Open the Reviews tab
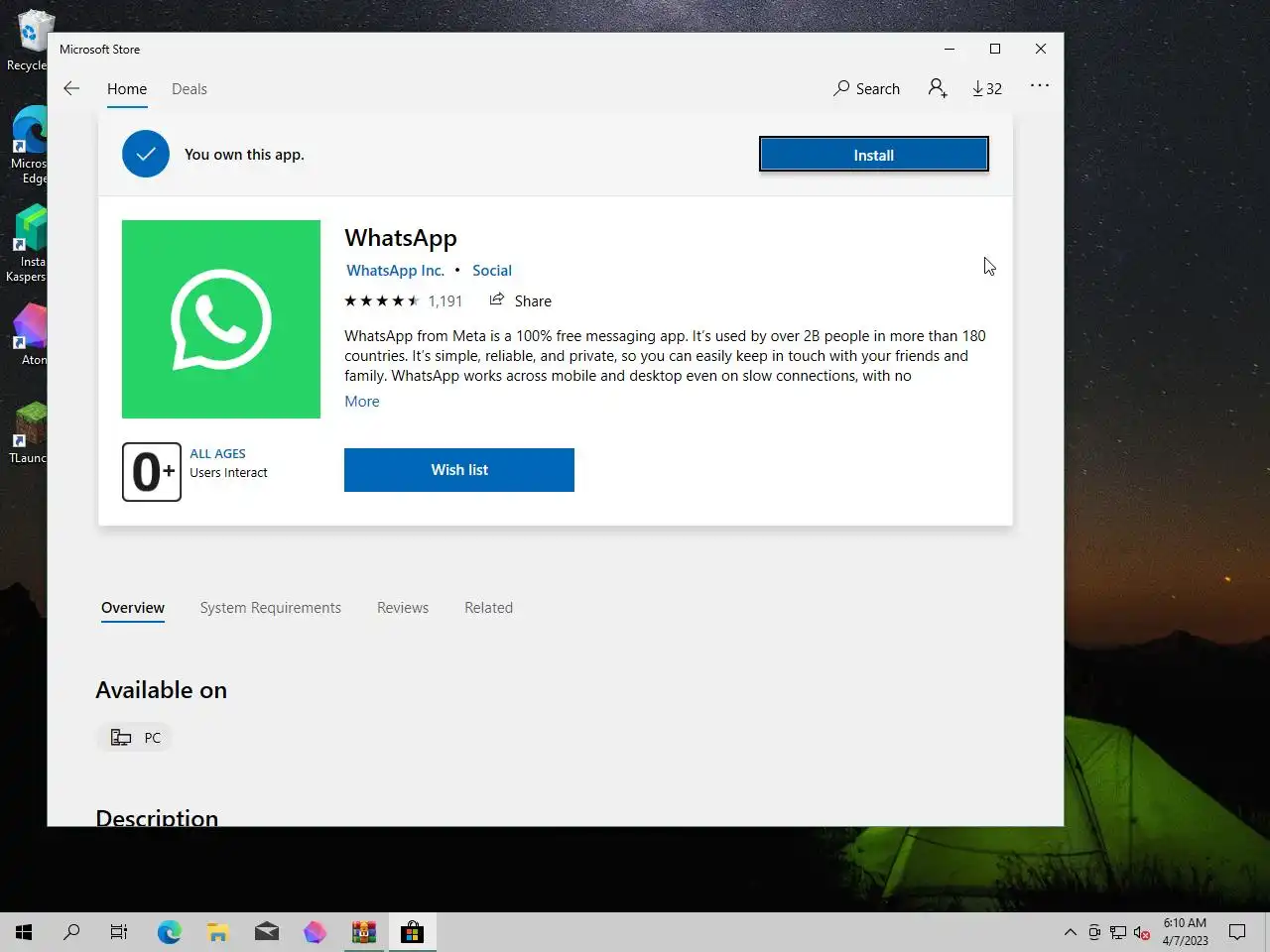The width and height of the screenshot is (1270, 952). [x=403, y=608]
